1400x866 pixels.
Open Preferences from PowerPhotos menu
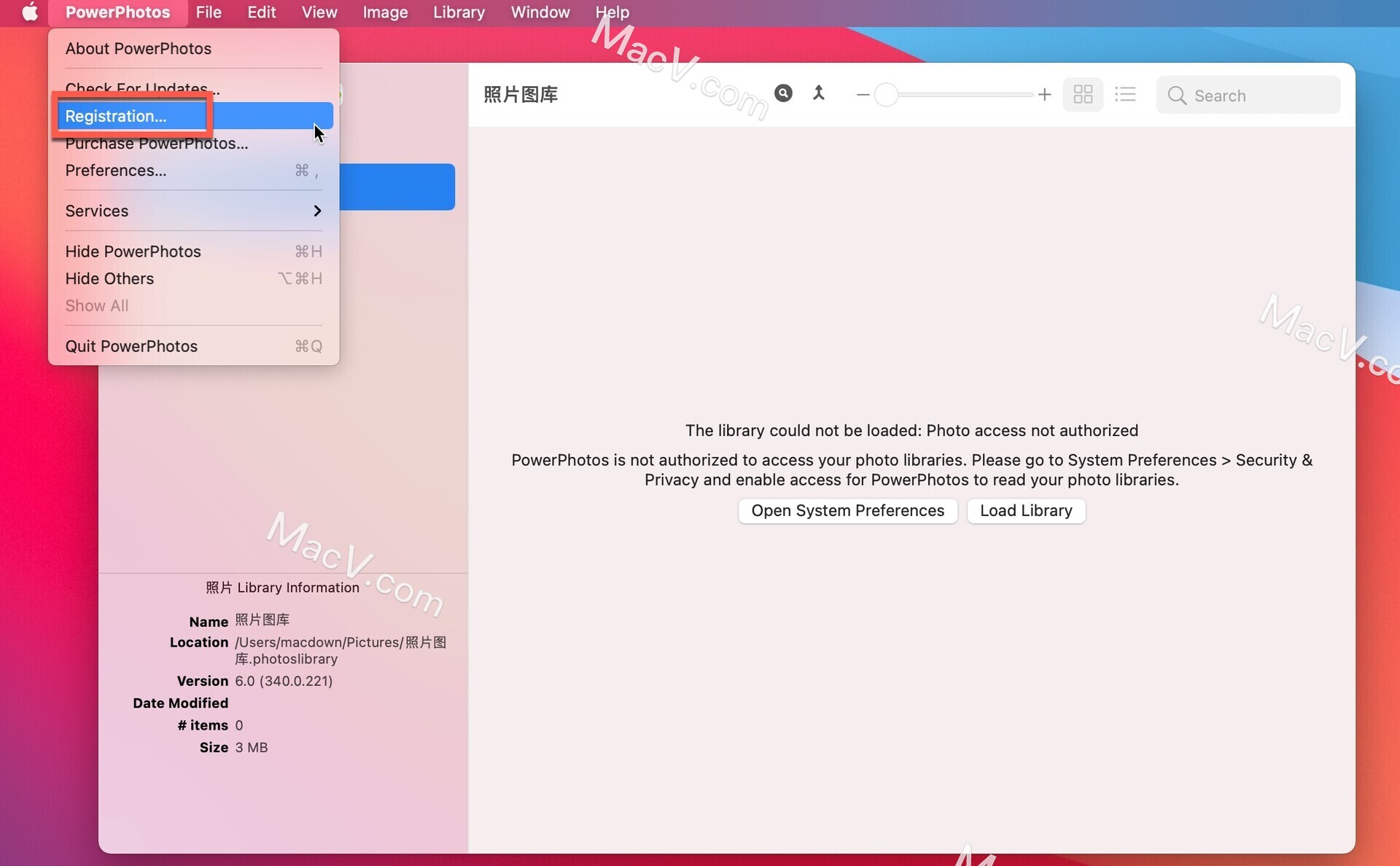pos(115,170)
